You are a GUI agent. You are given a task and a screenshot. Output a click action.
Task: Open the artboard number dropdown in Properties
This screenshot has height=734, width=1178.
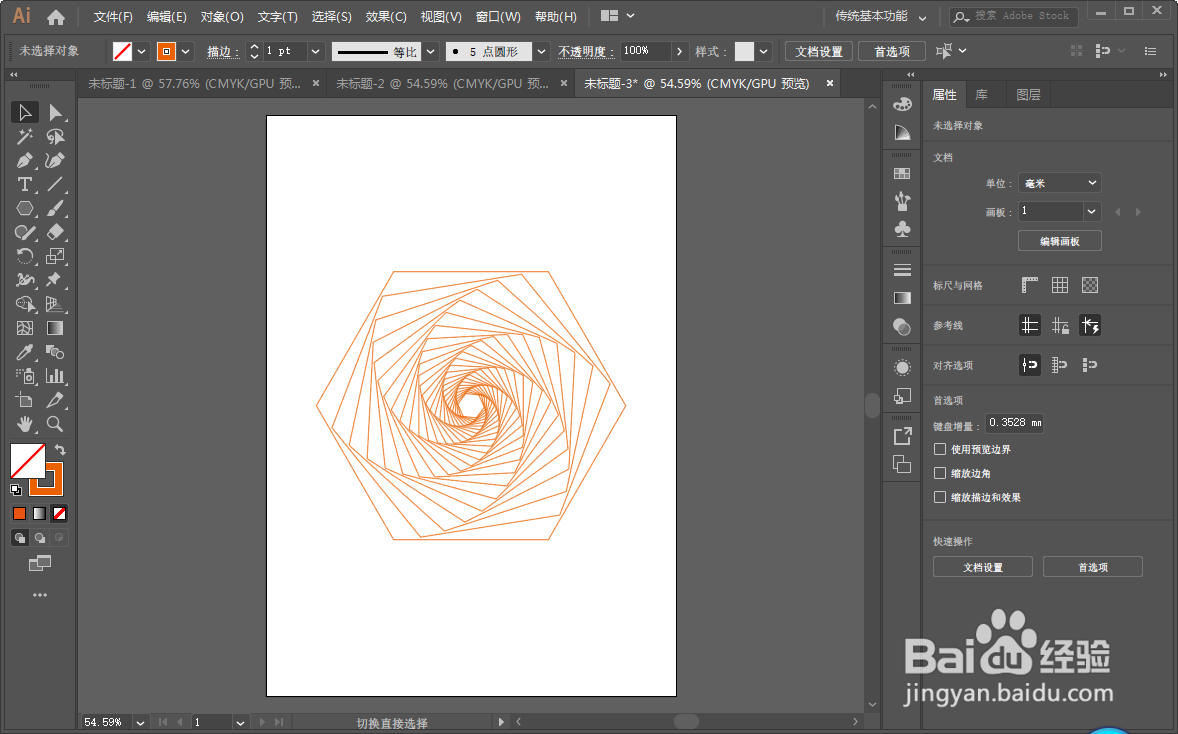pos(1092,211)
